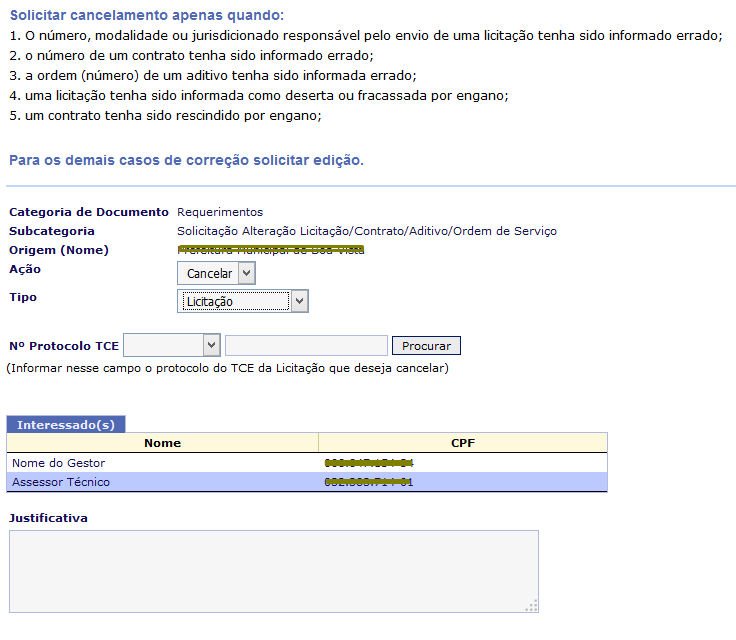Click the protocol number text field
The image size is (736, 640).
coord(306,346)
